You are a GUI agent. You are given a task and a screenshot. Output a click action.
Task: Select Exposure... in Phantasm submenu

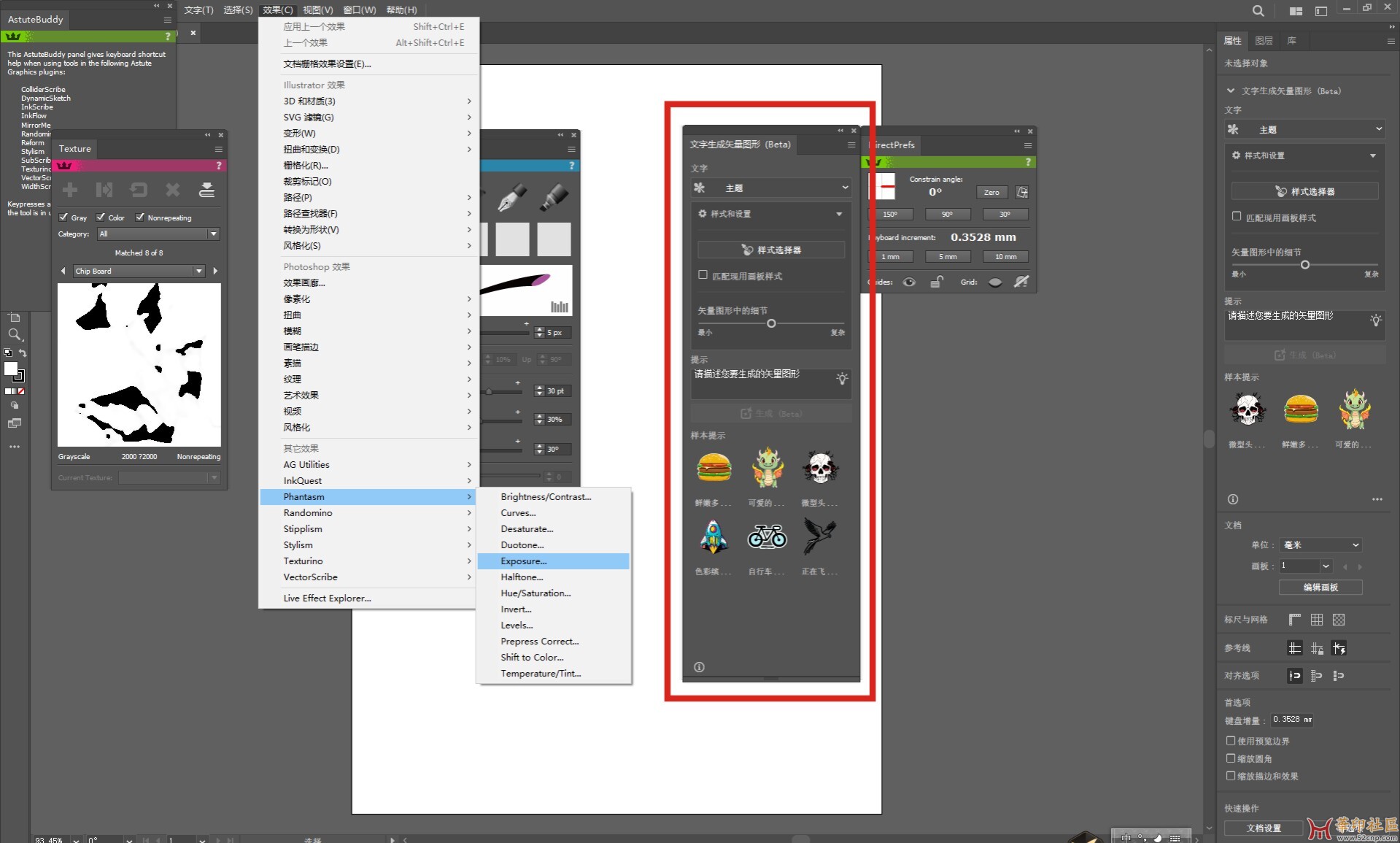pyautogui.click(x=553, y=561)
